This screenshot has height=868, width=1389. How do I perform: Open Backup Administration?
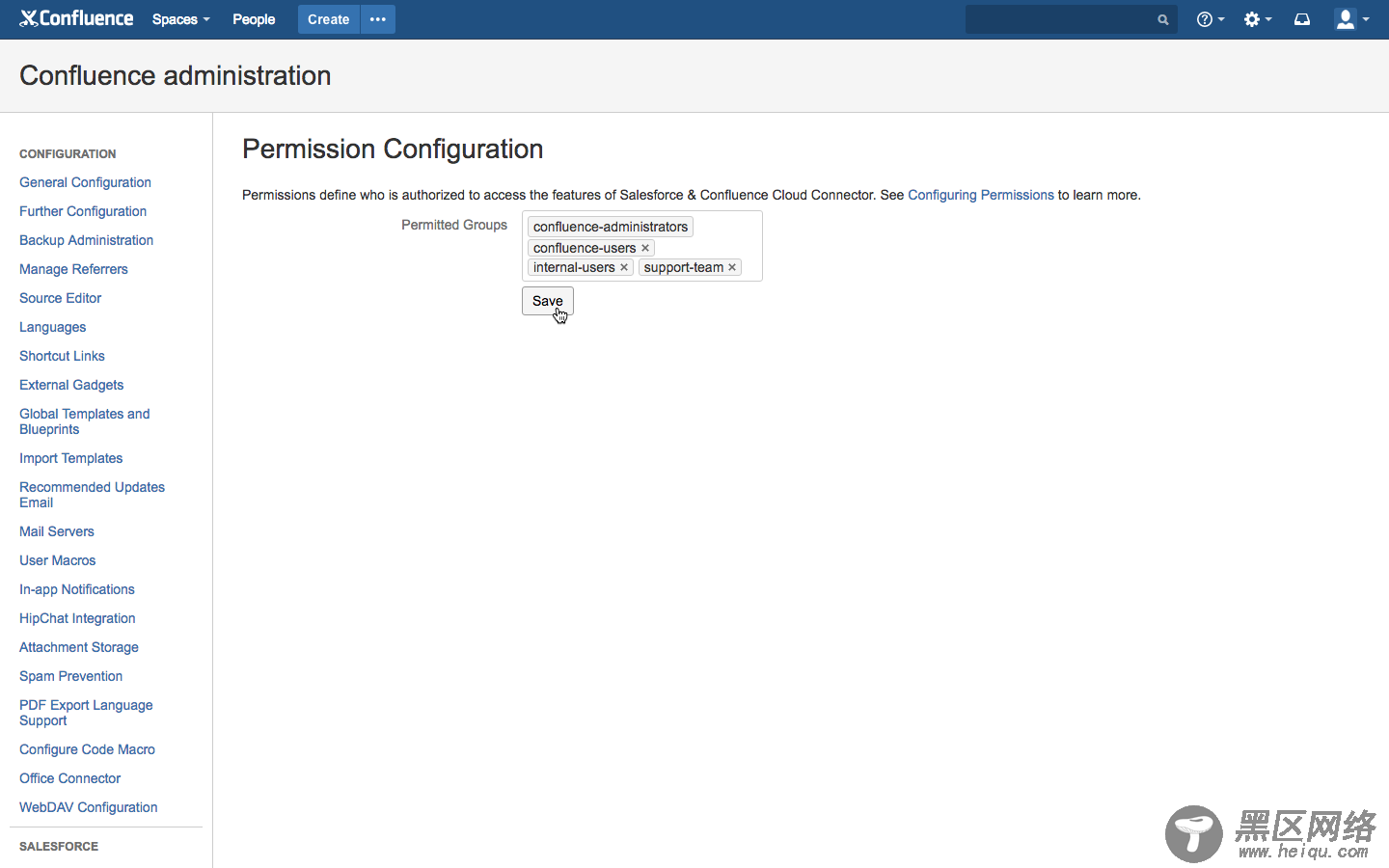(86, 240)
